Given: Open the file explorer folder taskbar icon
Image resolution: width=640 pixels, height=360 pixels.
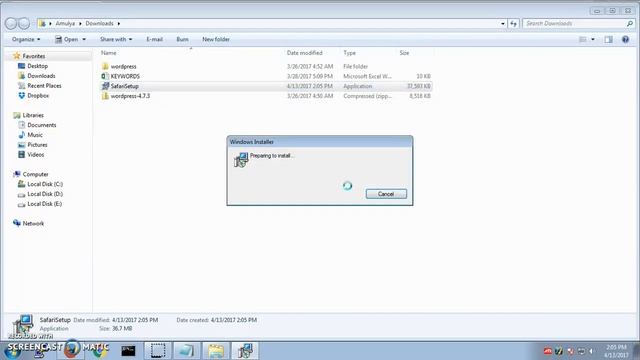Looking at the screenshot, I should point(216,351).
